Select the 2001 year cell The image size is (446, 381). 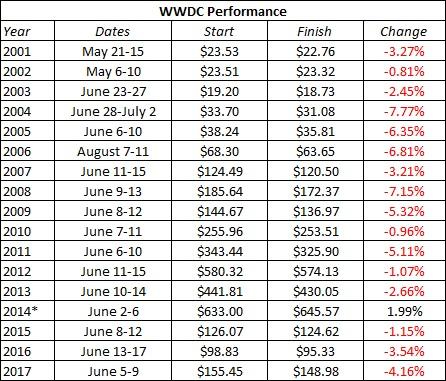point(28,51)
